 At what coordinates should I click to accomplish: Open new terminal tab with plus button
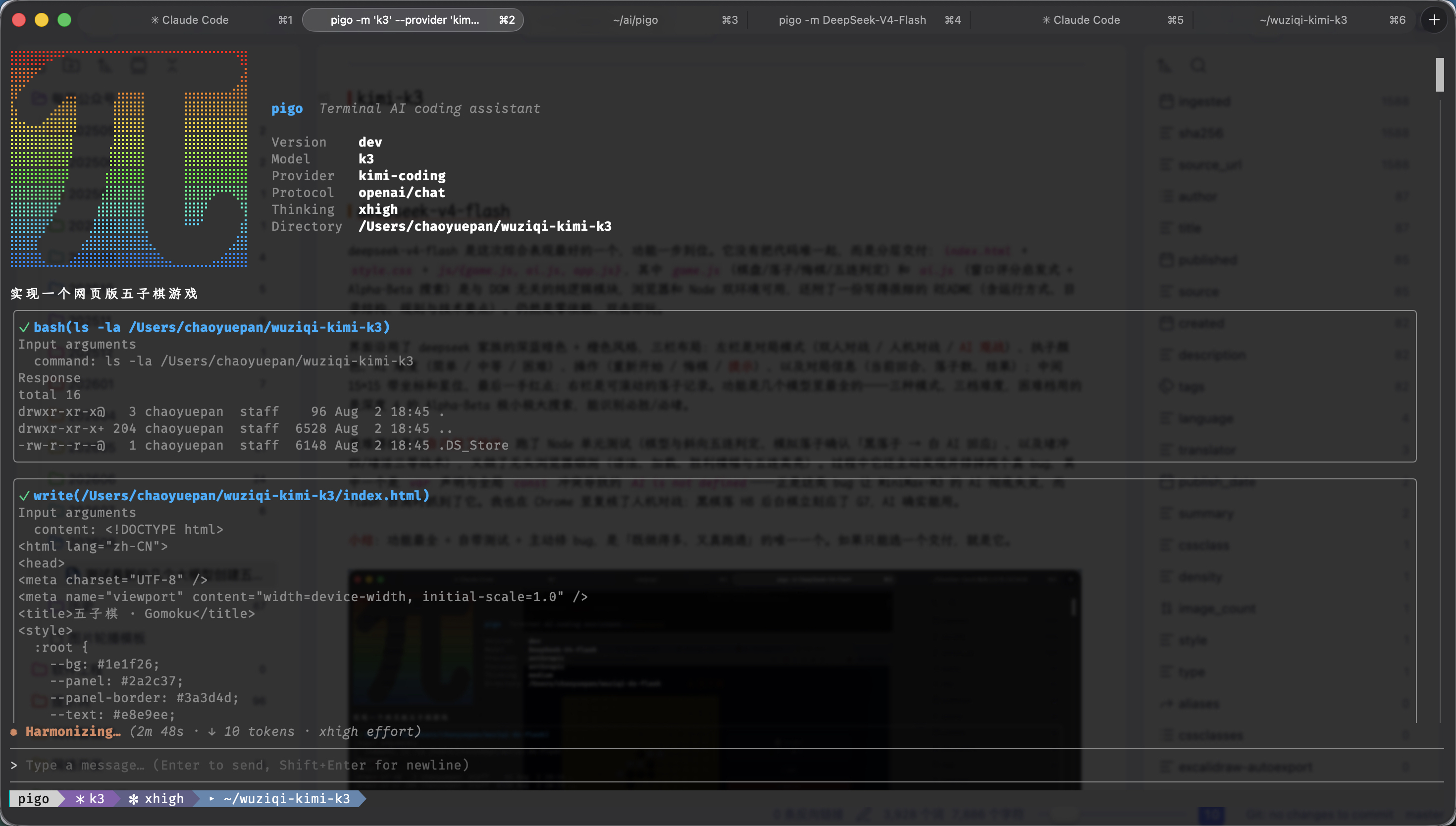[1434, 20]
